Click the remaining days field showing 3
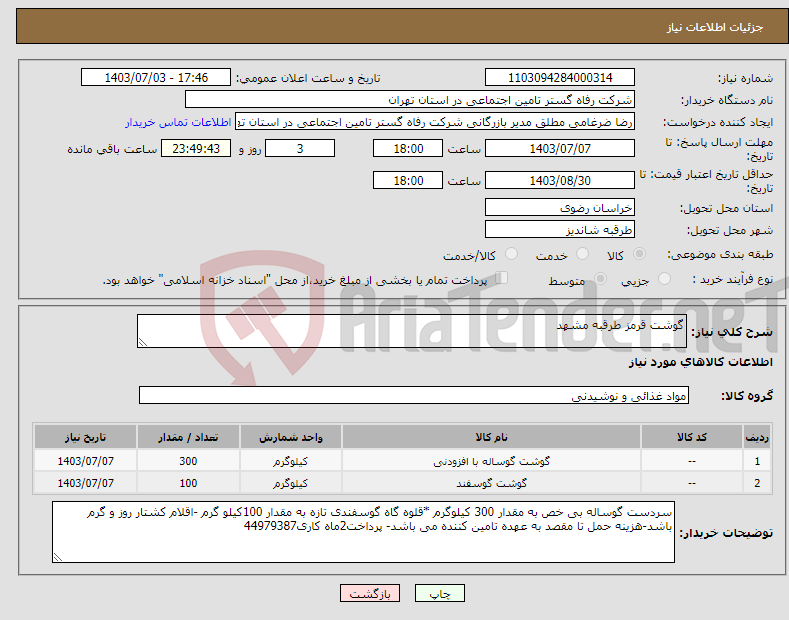 click(x=300, y=148)
